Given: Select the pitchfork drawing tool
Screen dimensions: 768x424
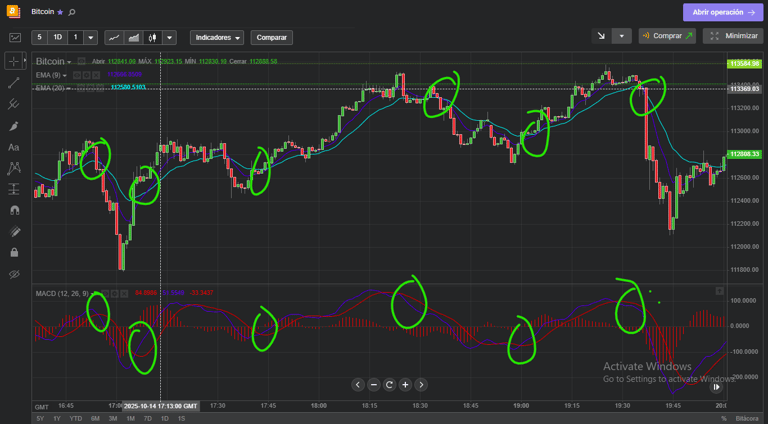Looking at the screenshot, I should [14, 104].
